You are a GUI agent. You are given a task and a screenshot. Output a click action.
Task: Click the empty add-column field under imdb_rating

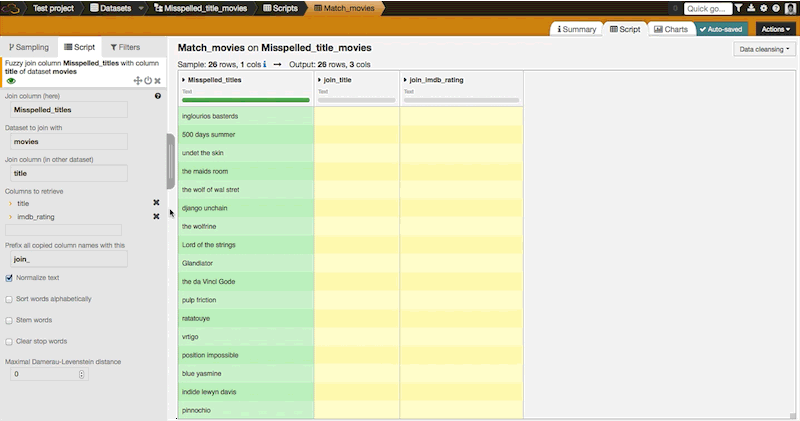pos(63,230)
